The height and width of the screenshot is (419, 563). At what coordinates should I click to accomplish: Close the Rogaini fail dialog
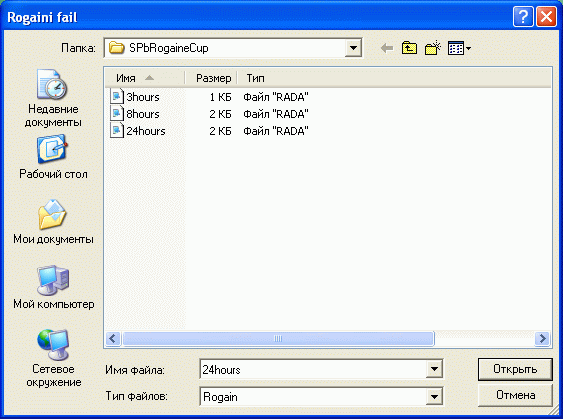pos(546,17)
